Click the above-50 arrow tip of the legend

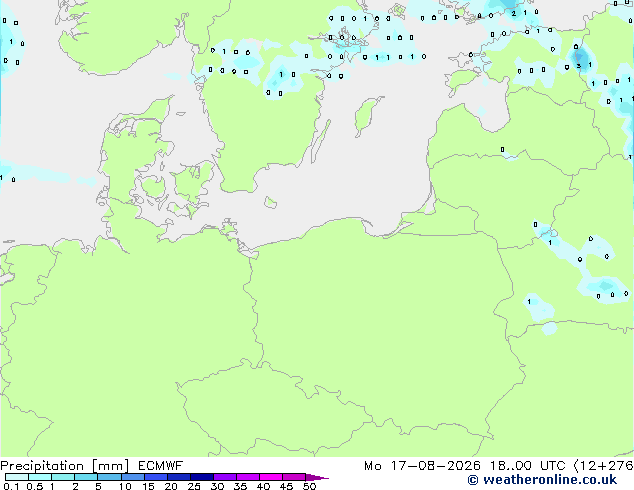[317, 477]
